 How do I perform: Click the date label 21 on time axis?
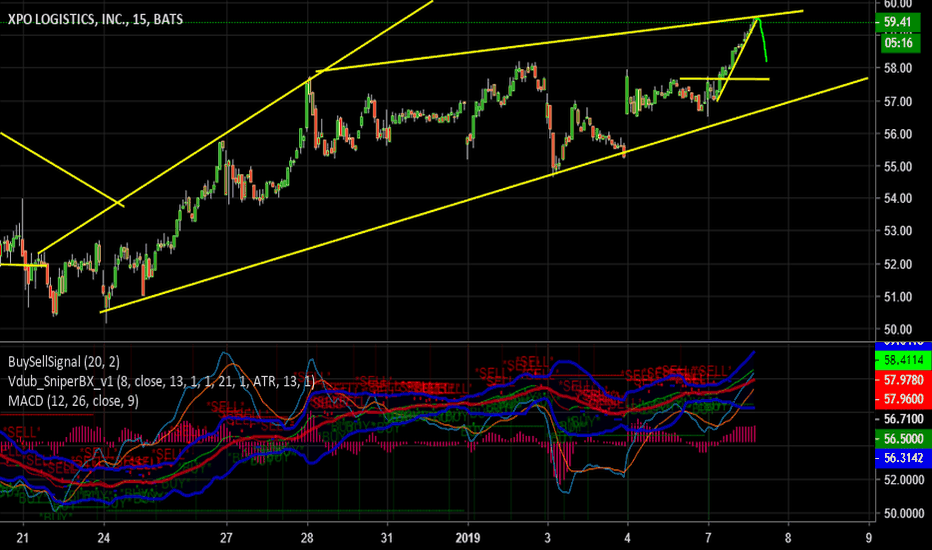coord(23,538)
